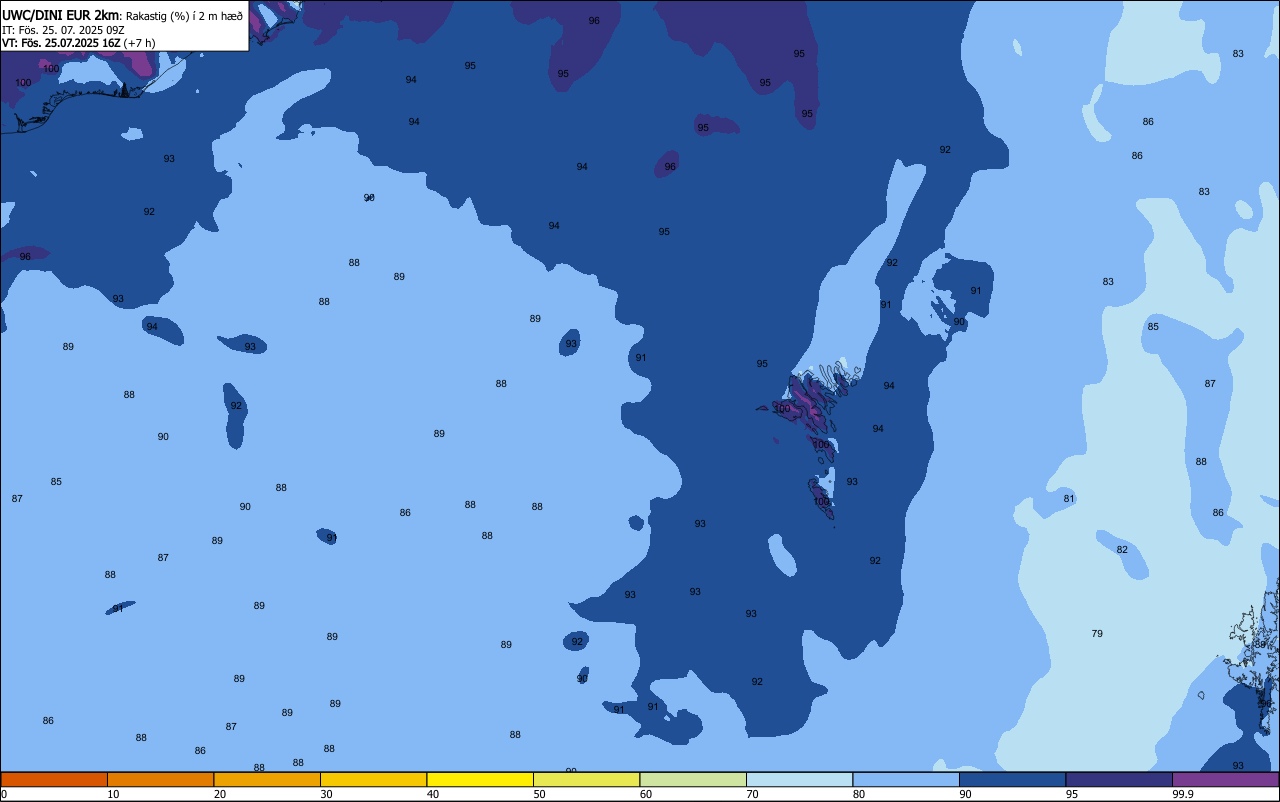Click the light blue 70–80 legend segment
The width and height of the screenshot is (1280, 802).
(799, 779)
